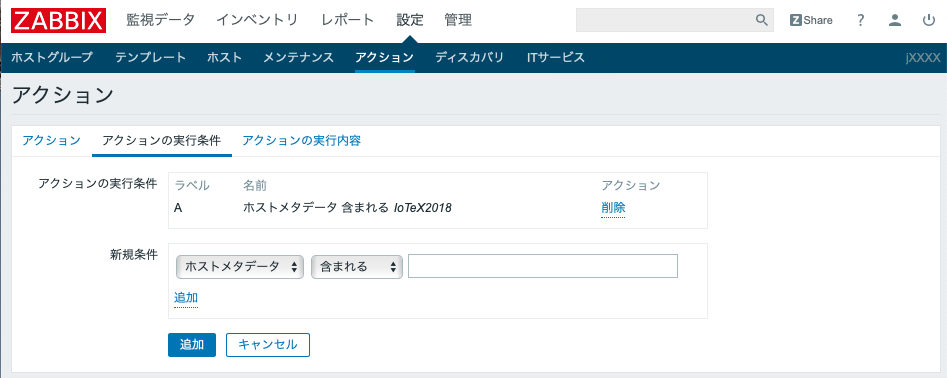947x378 pixels.
Task: Click the 追加 link under new condition
Action: coord(186,298)
